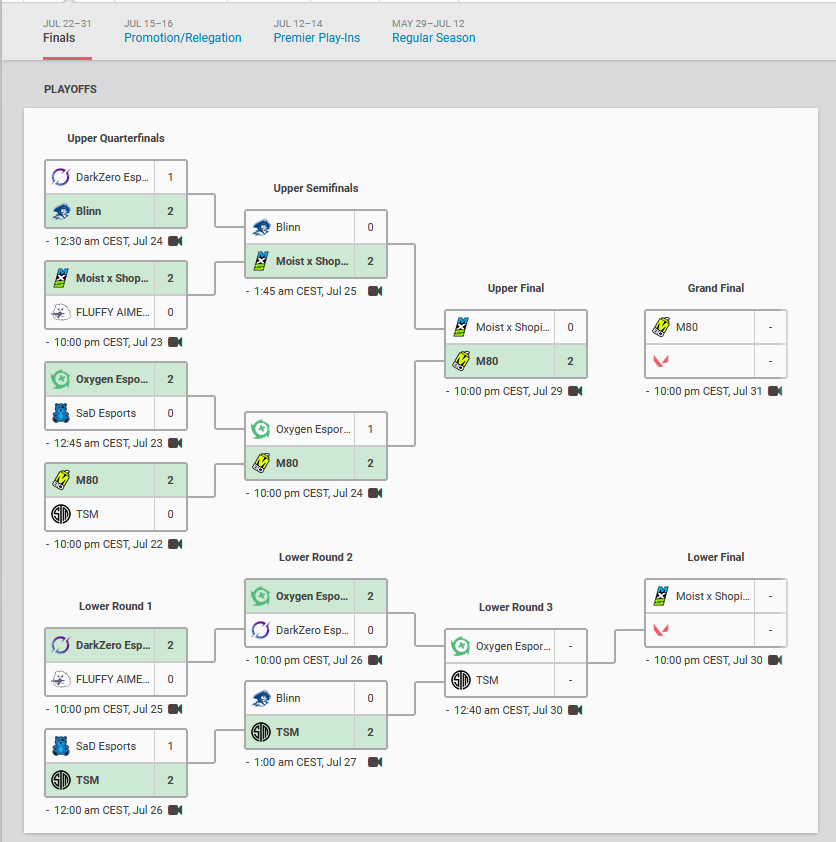836x842 pixels.
Task: Click the video icon for the 12:00 am Jul 26 match
Action: tap(175, 810)
